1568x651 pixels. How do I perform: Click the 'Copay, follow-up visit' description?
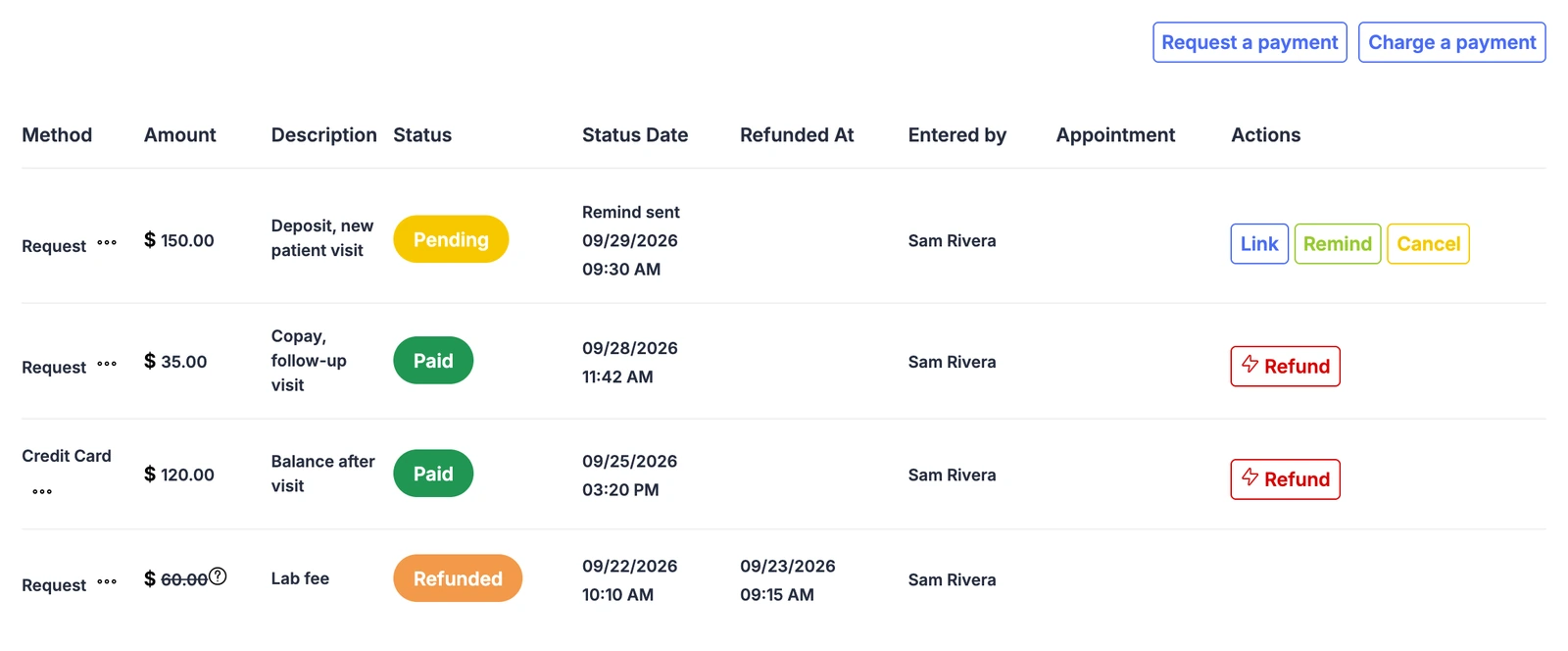click(309, 361)
